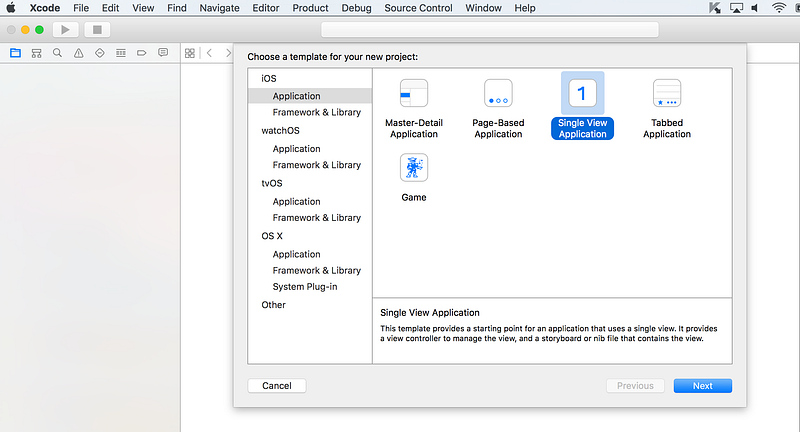Click the activity status field in toolbar
The width and height of the screenshot is (800, 432).
[490, 30]
